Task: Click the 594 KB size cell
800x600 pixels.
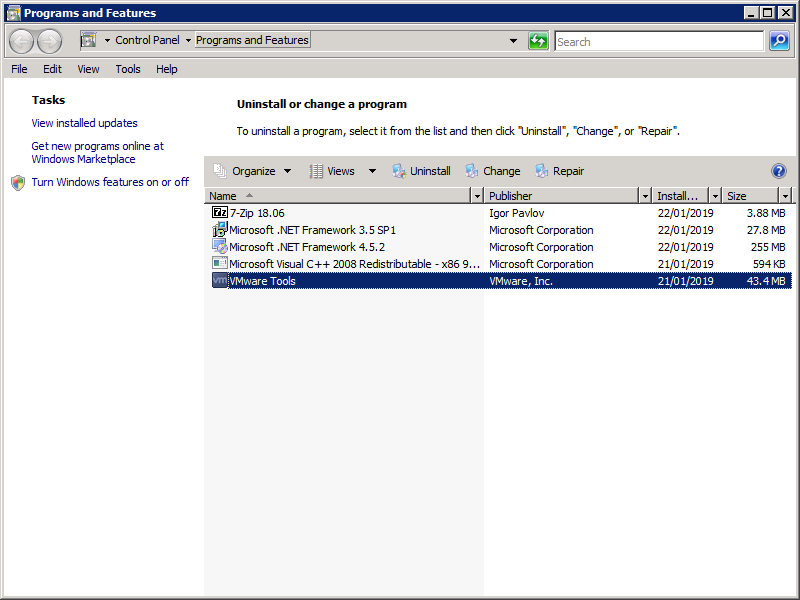Action: 769,264
